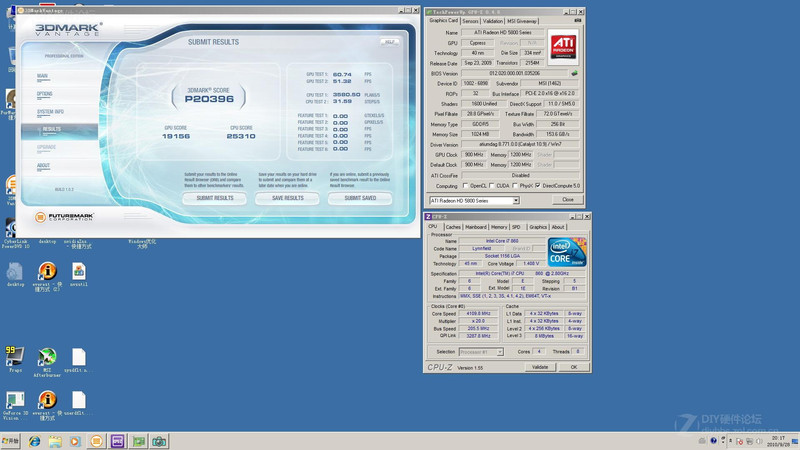The height and width of the screenshot is (450, 800).
Task: Click the SUBMIT SAVED button
Action: (360, 198)
